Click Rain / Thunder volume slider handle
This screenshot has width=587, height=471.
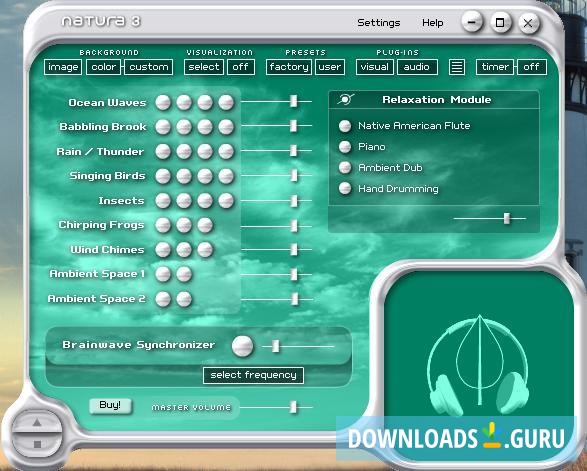pyautogui.click(x=294, y=151)
